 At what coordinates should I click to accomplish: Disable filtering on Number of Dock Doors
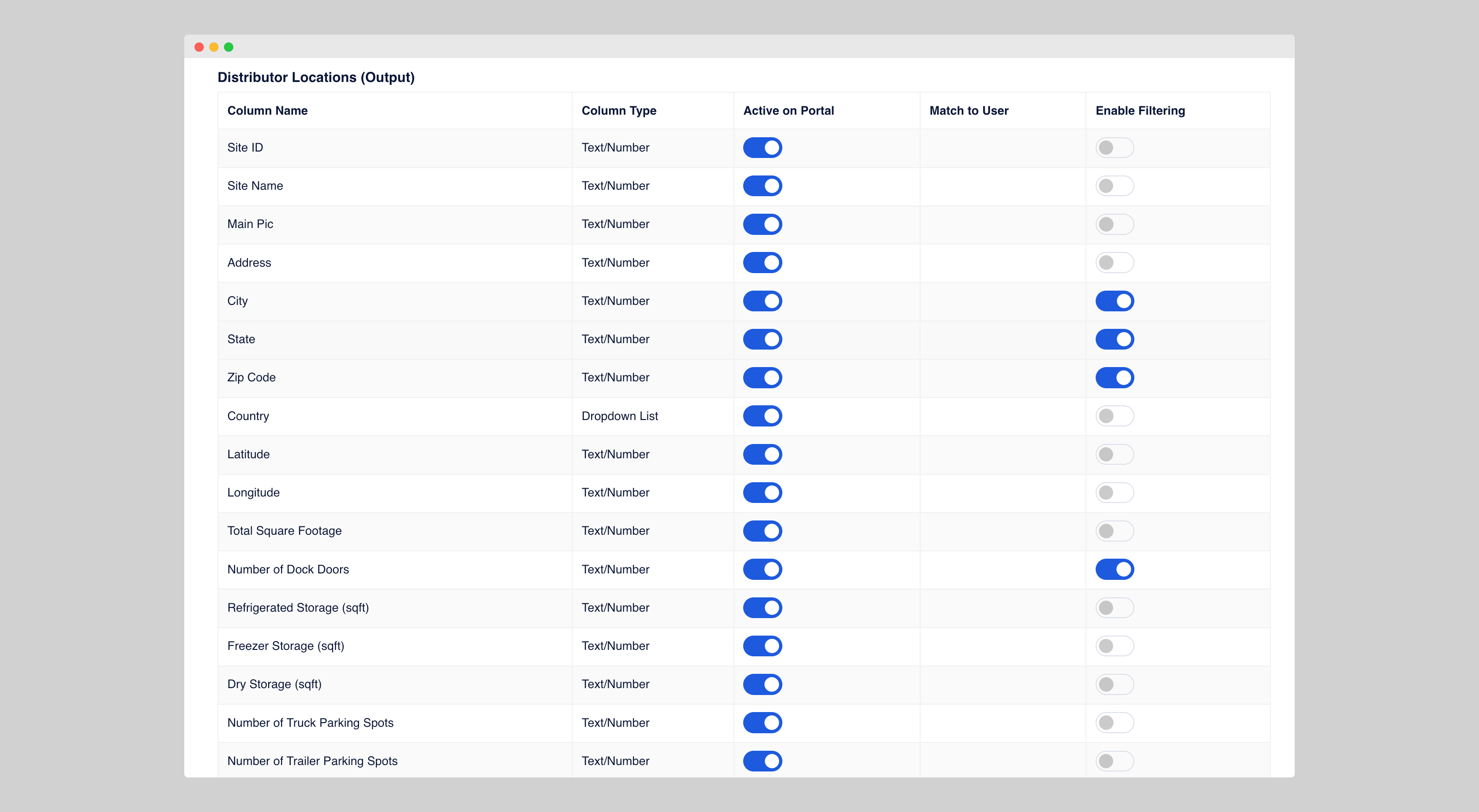pyautogui.click(x=1115, y=569)
